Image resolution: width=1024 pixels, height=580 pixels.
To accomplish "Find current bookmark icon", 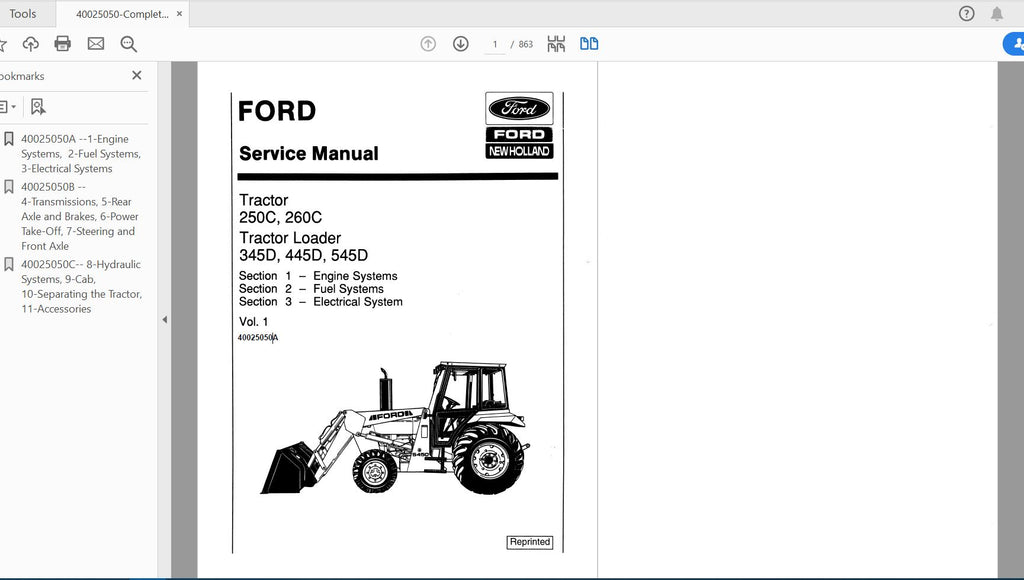I will tap(38, 106).
